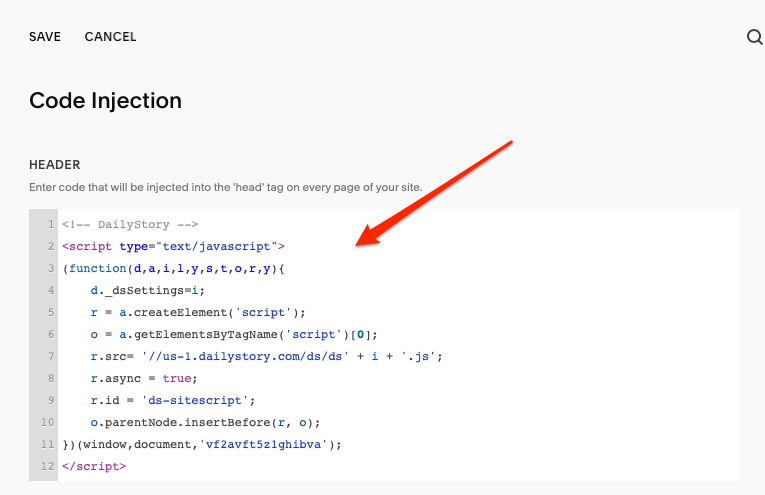Click the HEADER section label
765x495 pixels.
(55, 165)
